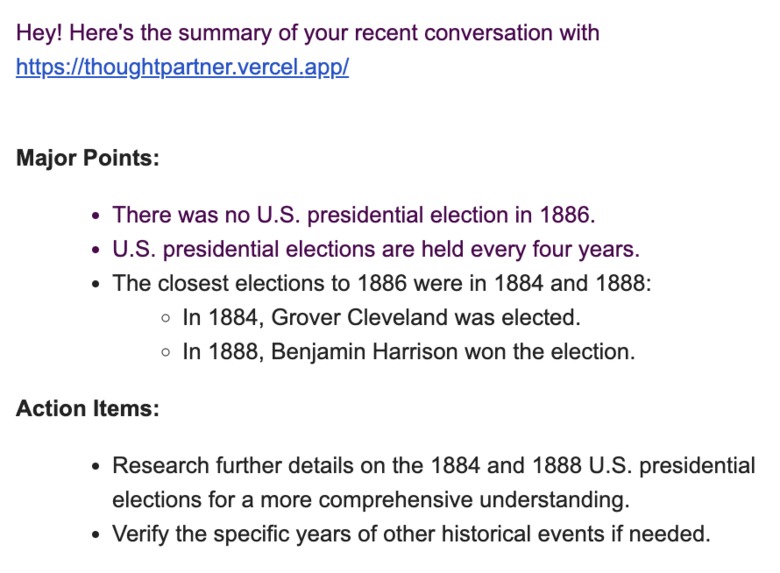Click the words Grover Cleveland
The image size is (780, 573).
(359, 317)
